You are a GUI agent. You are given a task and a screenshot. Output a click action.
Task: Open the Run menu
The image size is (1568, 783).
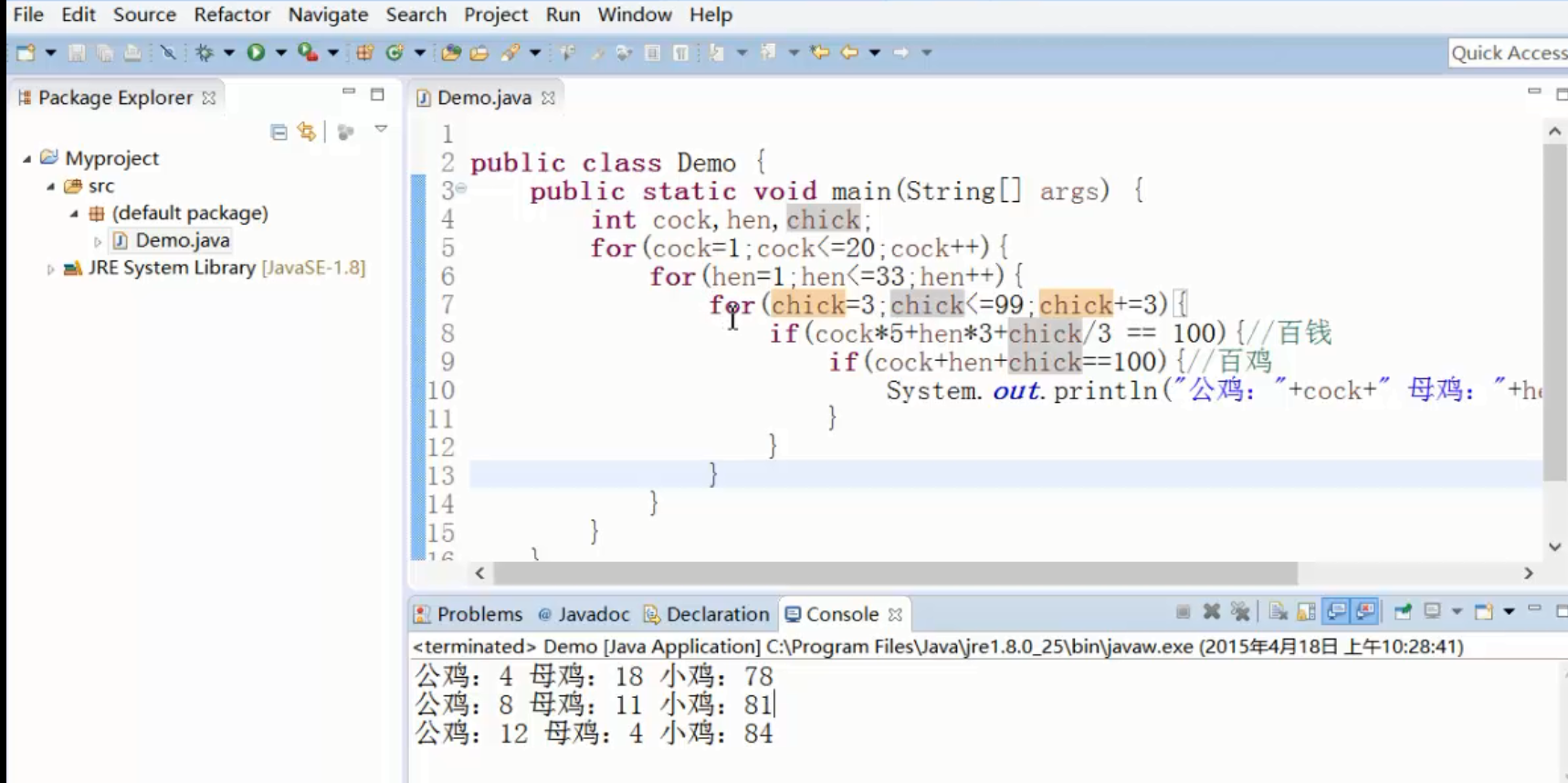(563, 15)
